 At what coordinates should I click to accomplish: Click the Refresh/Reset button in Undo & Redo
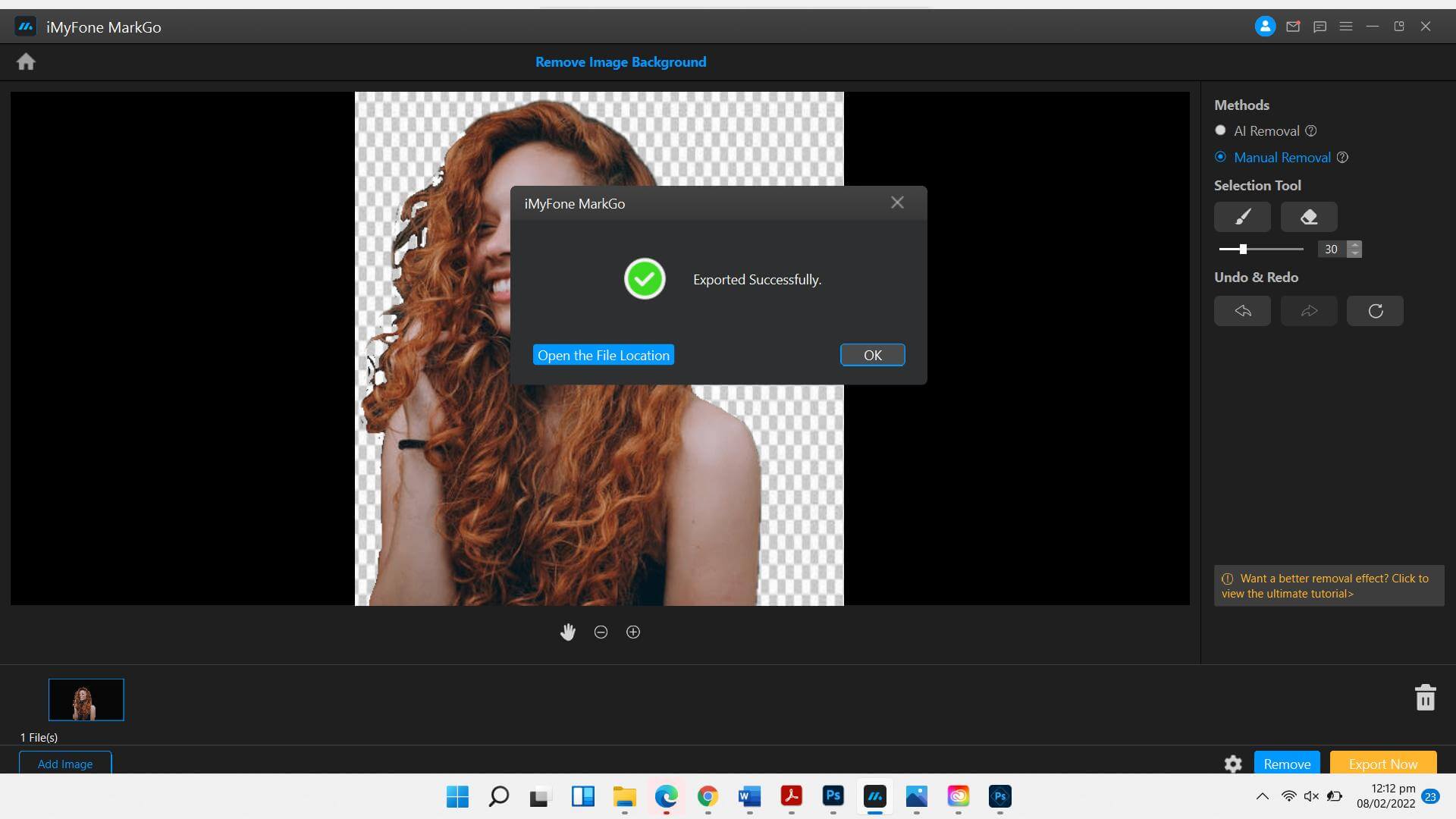pyautogui.click(x=1374, y=310)
